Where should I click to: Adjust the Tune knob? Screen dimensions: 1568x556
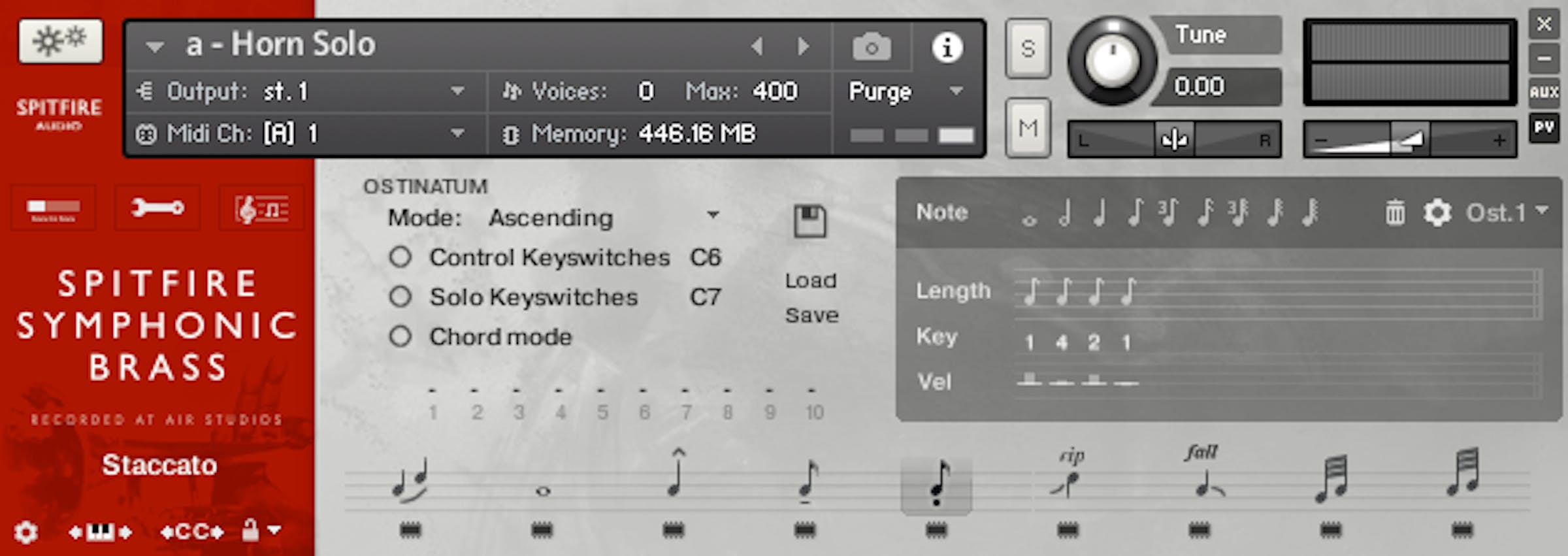click(1112, 60)
